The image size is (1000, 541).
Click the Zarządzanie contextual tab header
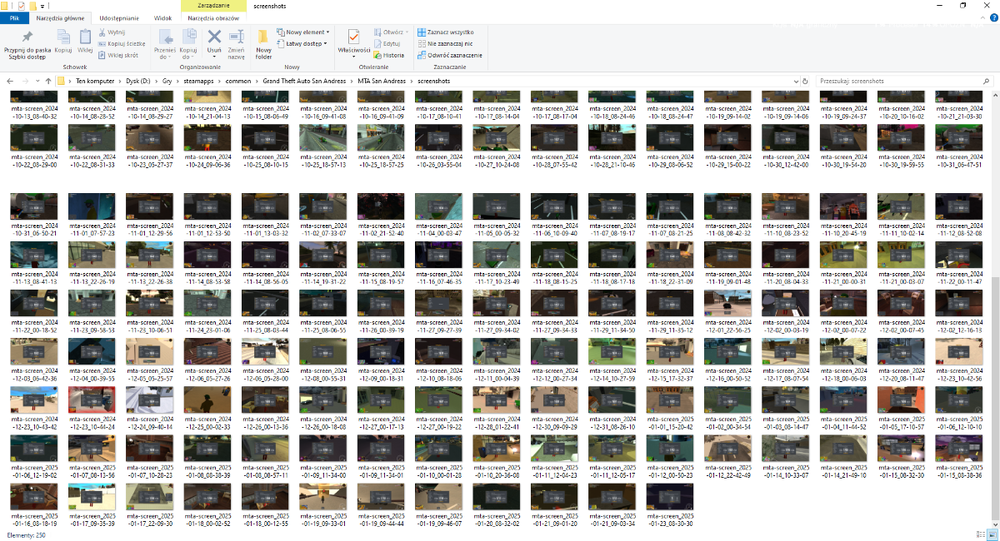click(x=213, y=6)
